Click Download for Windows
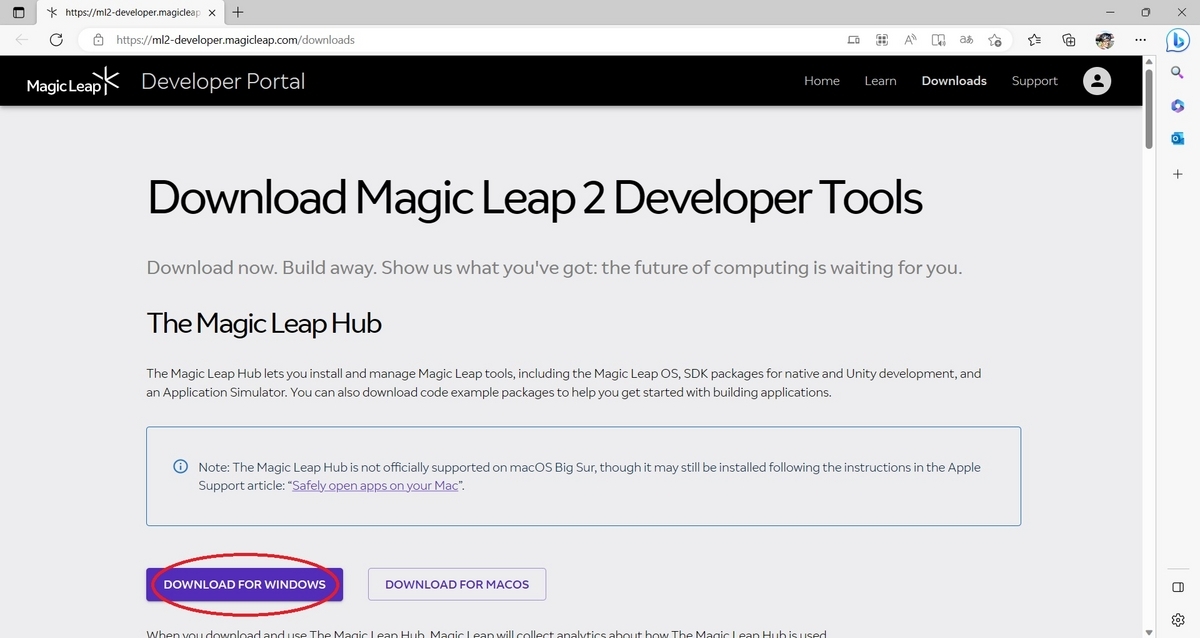Viewport: 1200px width, 638px height. pos(244,584)
